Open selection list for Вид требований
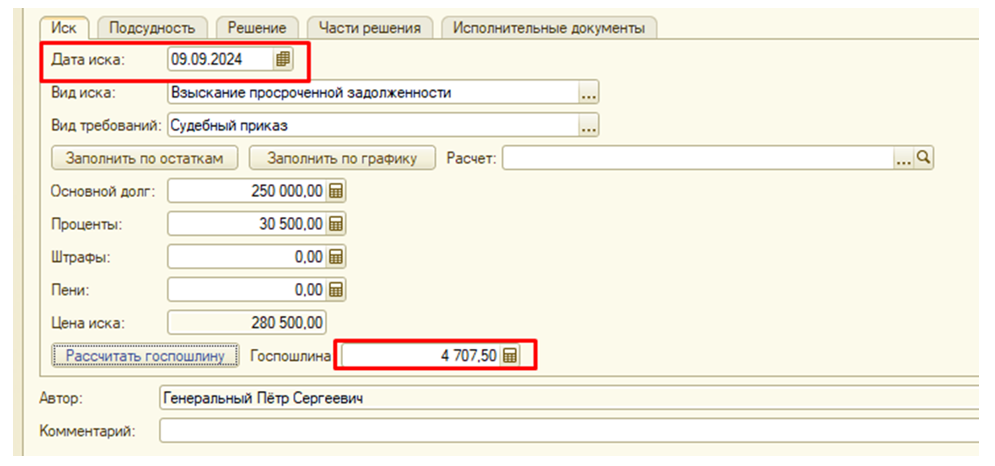The width and height of the screenshot is (995, 466). coord(588,126)
